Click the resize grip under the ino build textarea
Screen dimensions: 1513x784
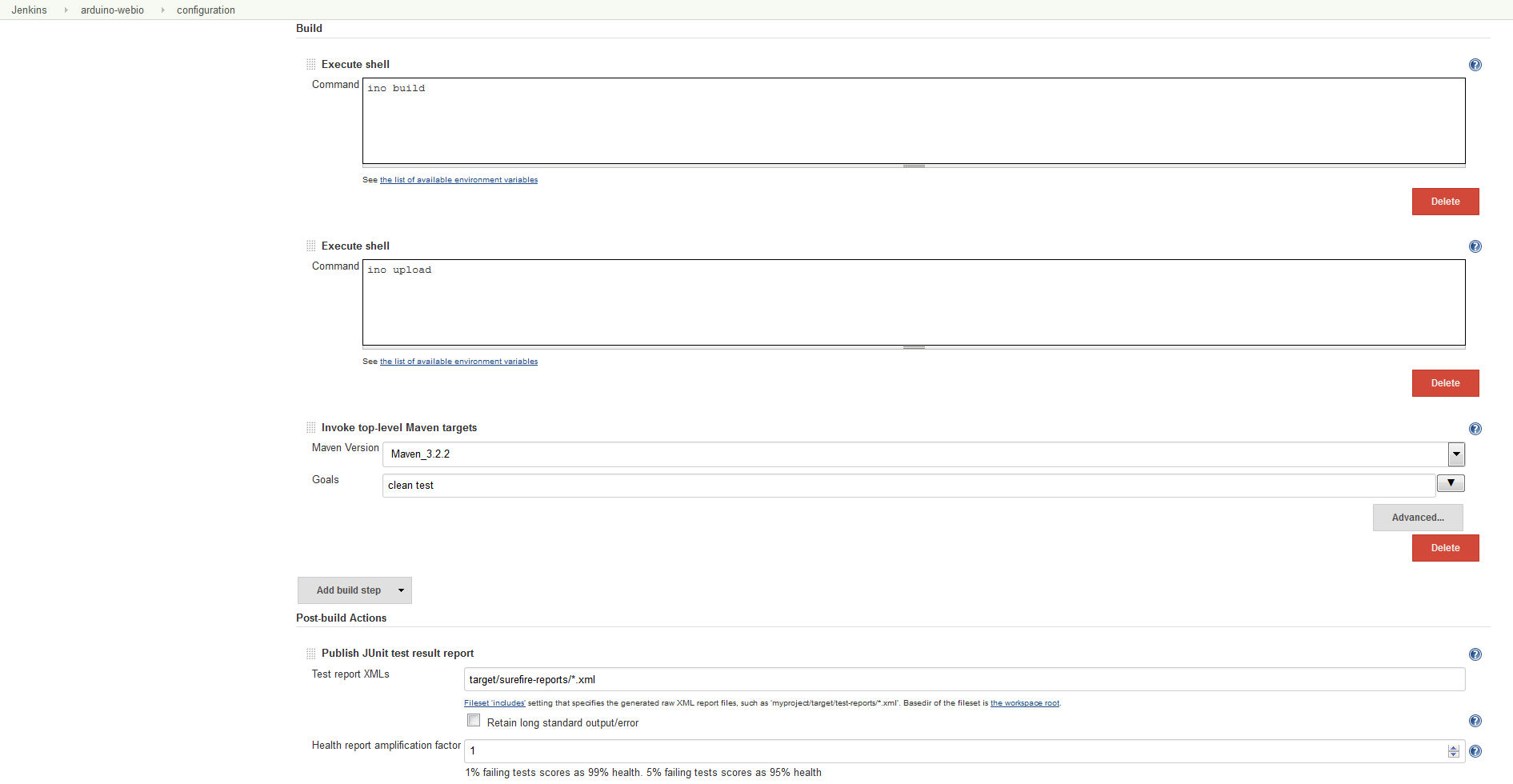(x=914, y=166)
